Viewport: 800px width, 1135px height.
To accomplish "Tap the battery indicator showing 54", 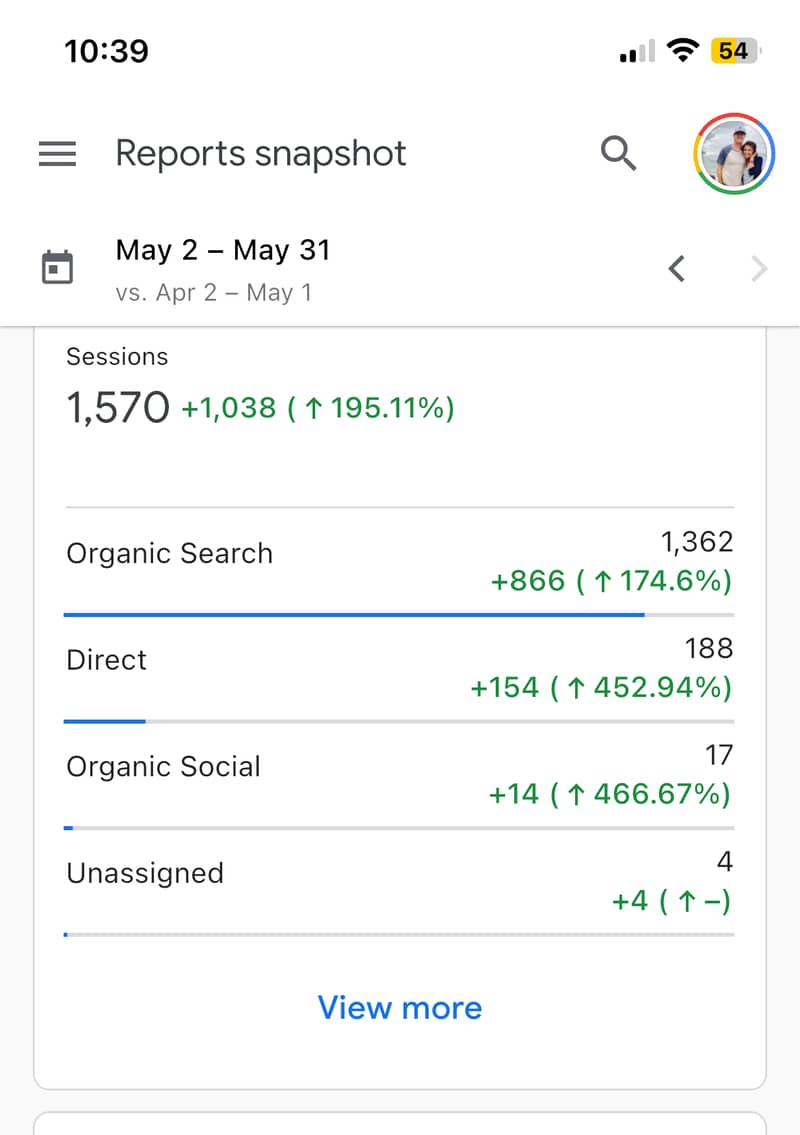I will [736, 51].
